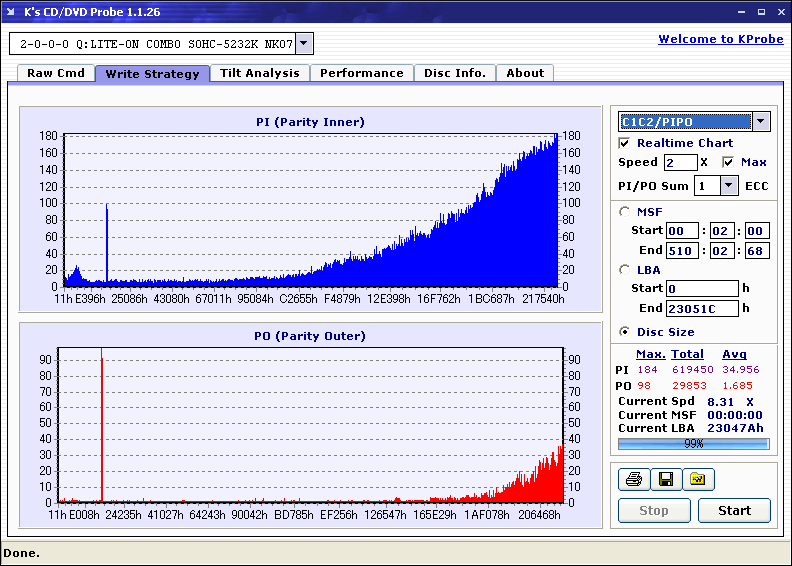Click the MSF Start minutes field
Image resolution: width=792 pixels, height=566 pixels.
coord(682,231)
